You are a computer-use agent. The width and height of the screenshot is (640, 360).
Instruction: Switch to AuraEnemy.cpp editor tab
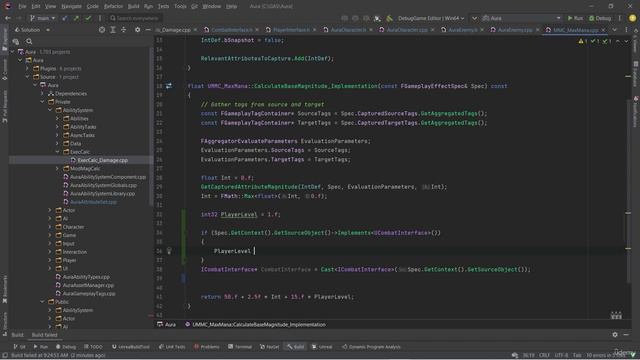pos(514,30)
